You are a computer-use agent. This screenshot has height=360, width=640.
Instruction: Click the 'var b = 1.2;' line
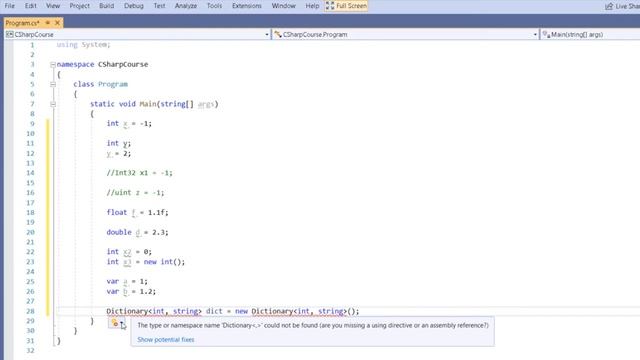[x=131, y=291]
